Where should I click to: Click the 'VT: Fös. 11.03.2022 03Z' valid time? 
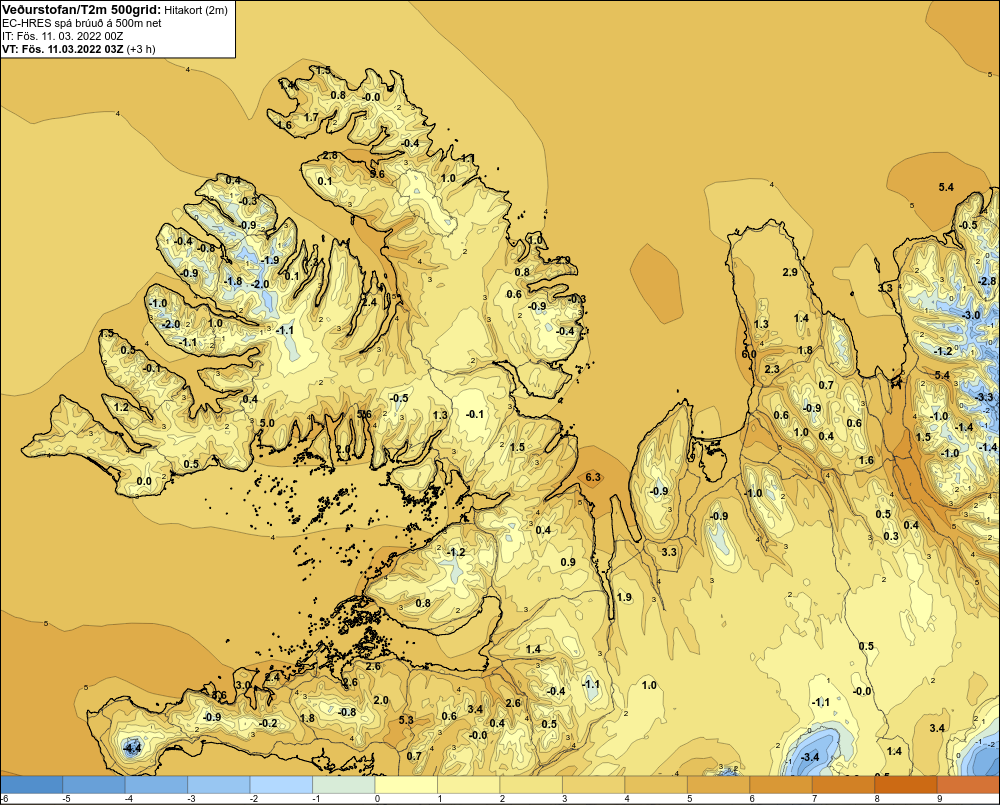(x=62, y=49)
